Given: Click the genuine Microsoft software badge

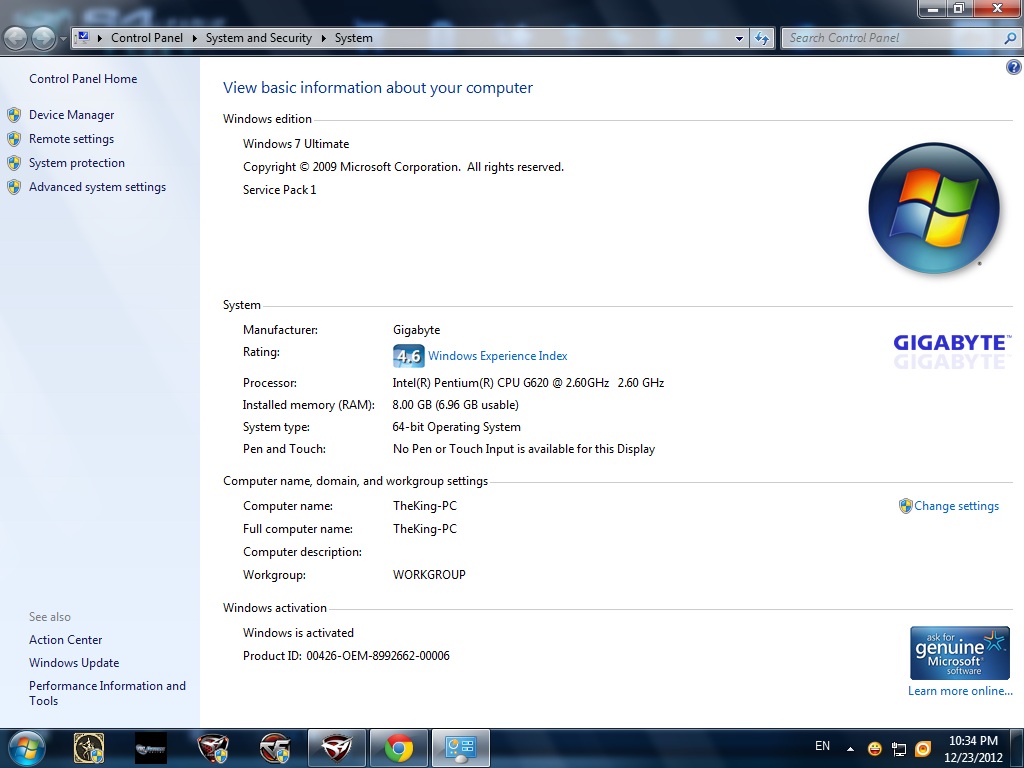Looking at the screenshot, I should tap(960, 653).
